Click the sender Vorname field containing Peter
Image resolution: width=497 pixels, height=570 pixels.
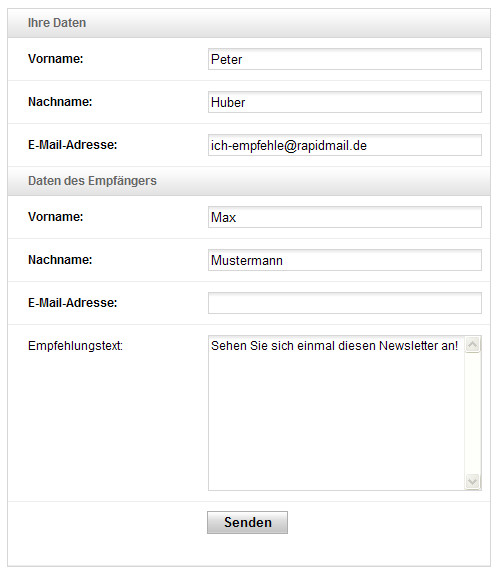pyautogui.click(x=345, y=59)
